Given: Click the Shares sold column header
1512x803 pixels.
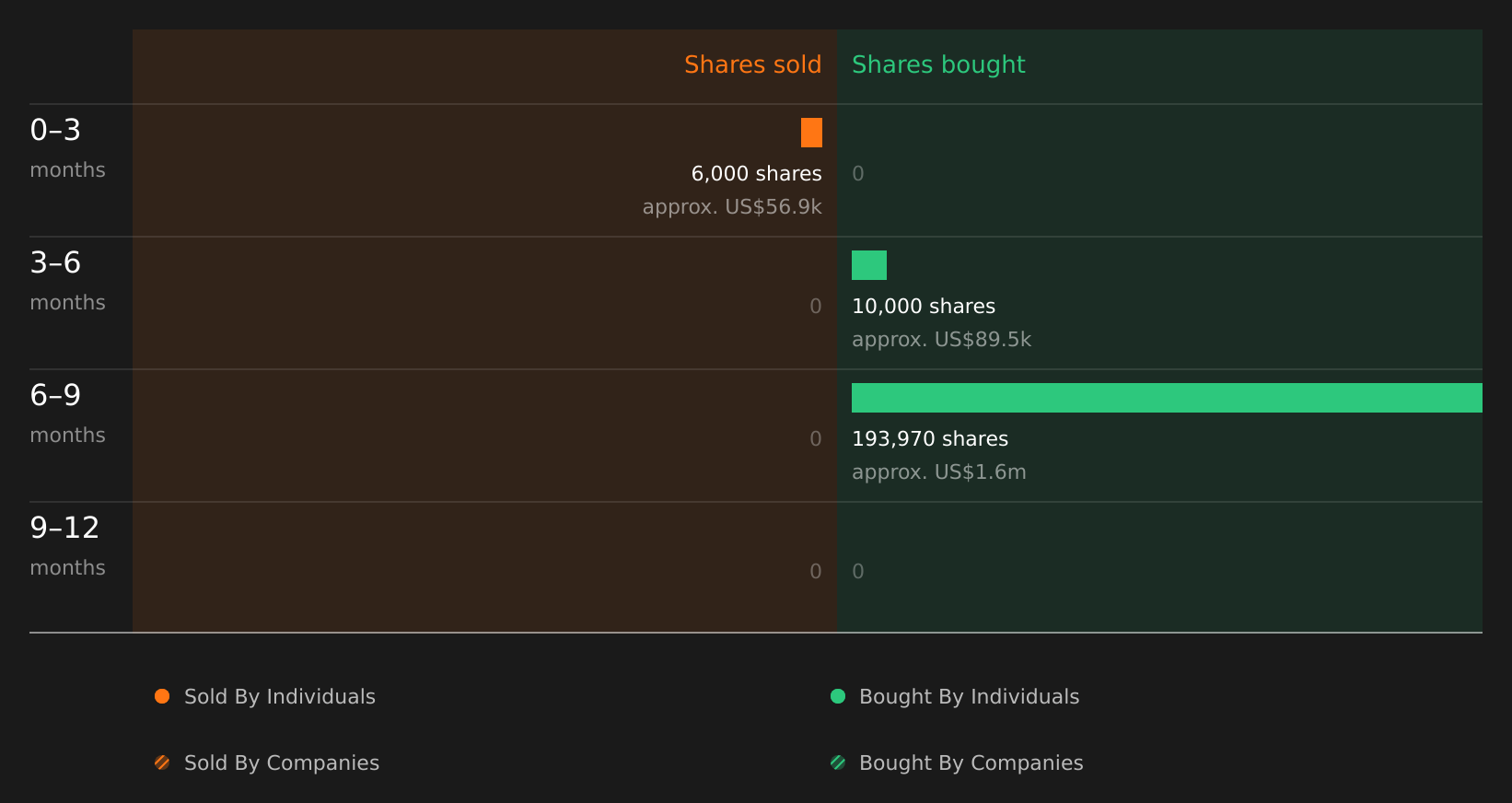Looking at the screenshot, I should (x=753, y=64).
